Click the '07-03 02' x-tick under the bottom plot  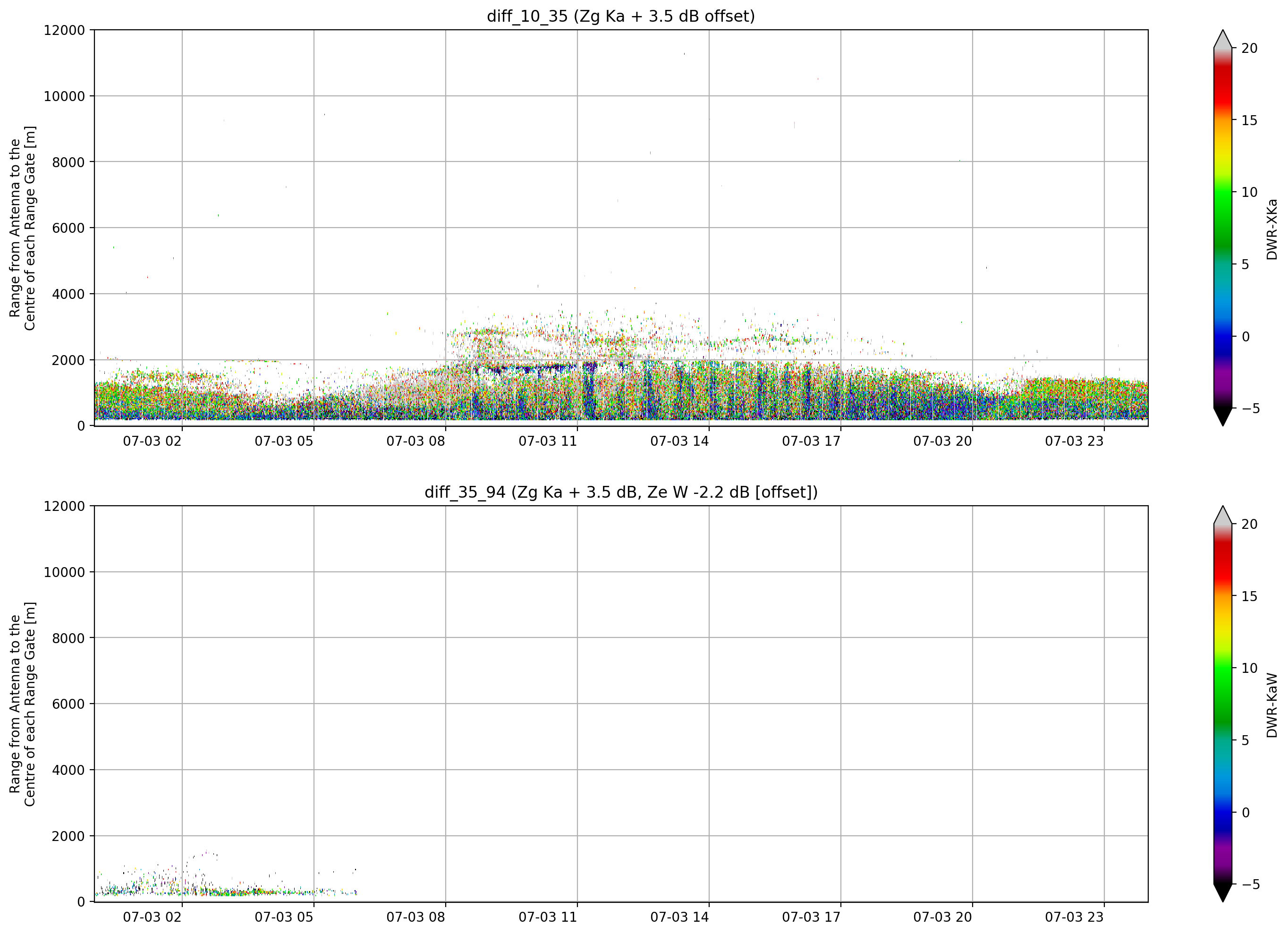point(152,917)
